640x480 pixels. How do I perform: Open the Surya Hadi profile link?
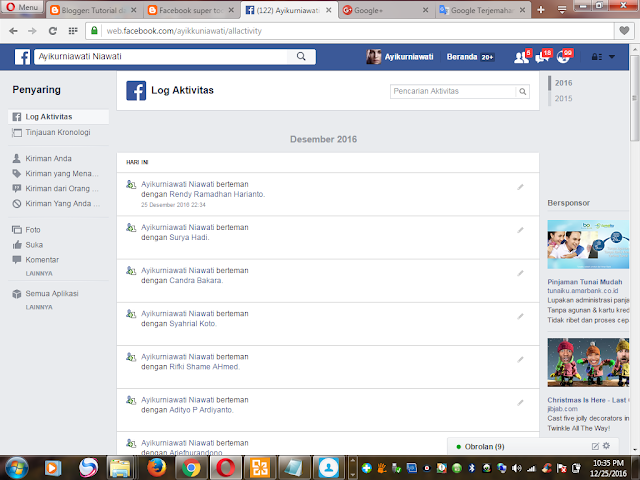coord(189,238)
